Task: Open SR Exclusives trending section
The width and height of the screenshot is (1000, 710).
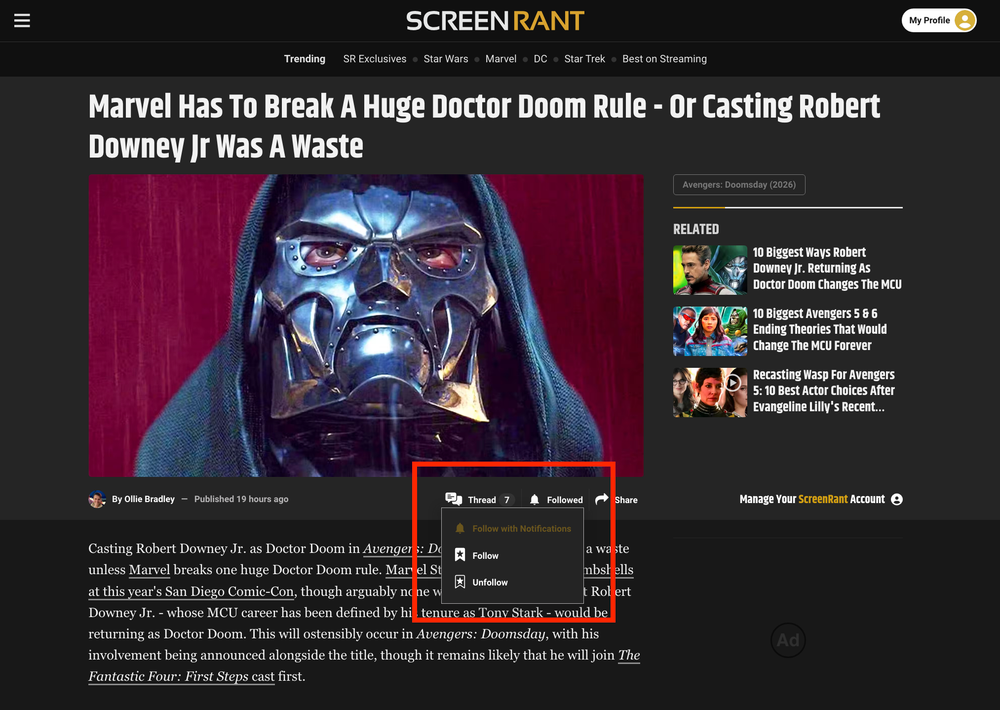Action: tap(374, 59)
